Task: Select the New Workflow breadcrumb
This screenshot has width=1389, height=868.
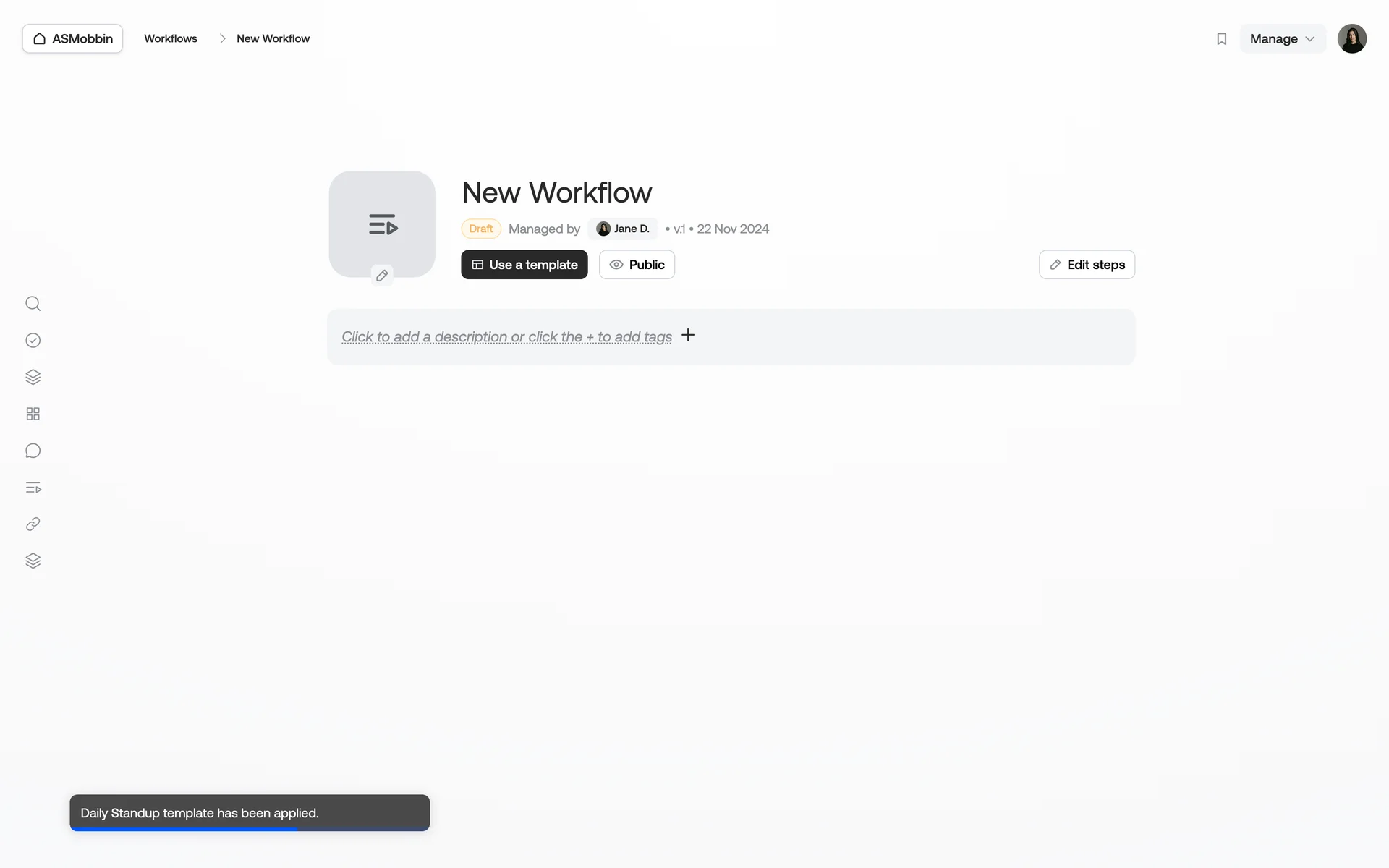Action: [x=273, y=39]
